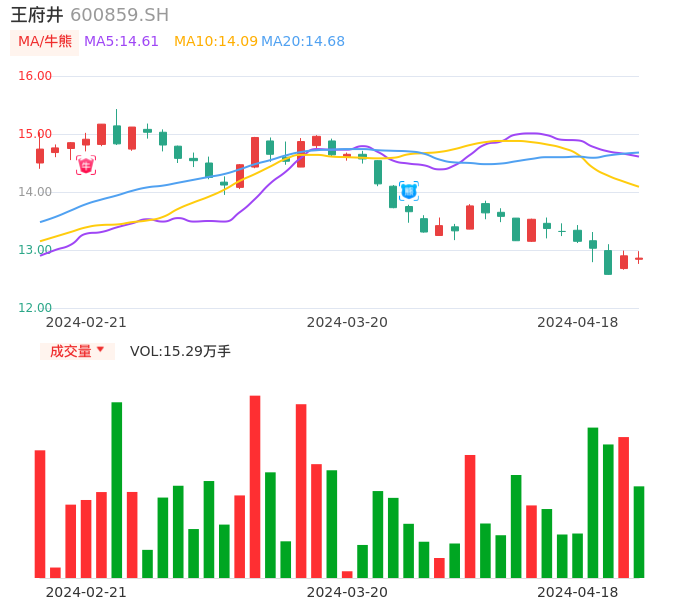Select the MA/牛熊 indicator button
This screenshot has height=606, width=686.
[x=45, y=42]
